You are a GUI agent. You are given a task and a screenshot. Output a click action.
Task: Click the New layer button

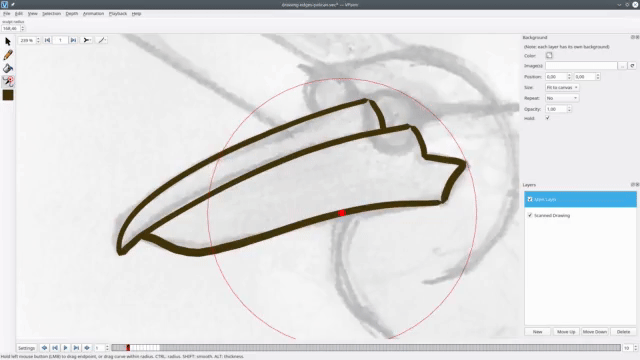(x=538, y=332)
